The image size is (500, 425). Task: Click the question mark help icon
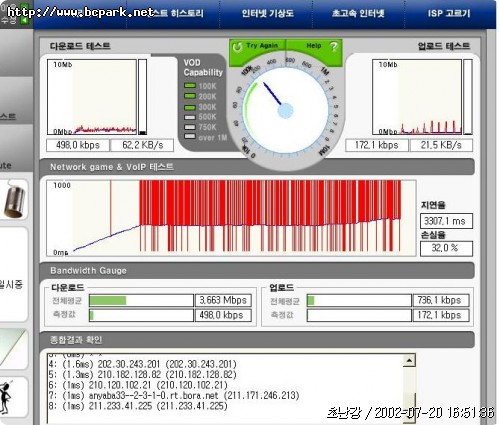pyautogui.click(x=334, y=46)
